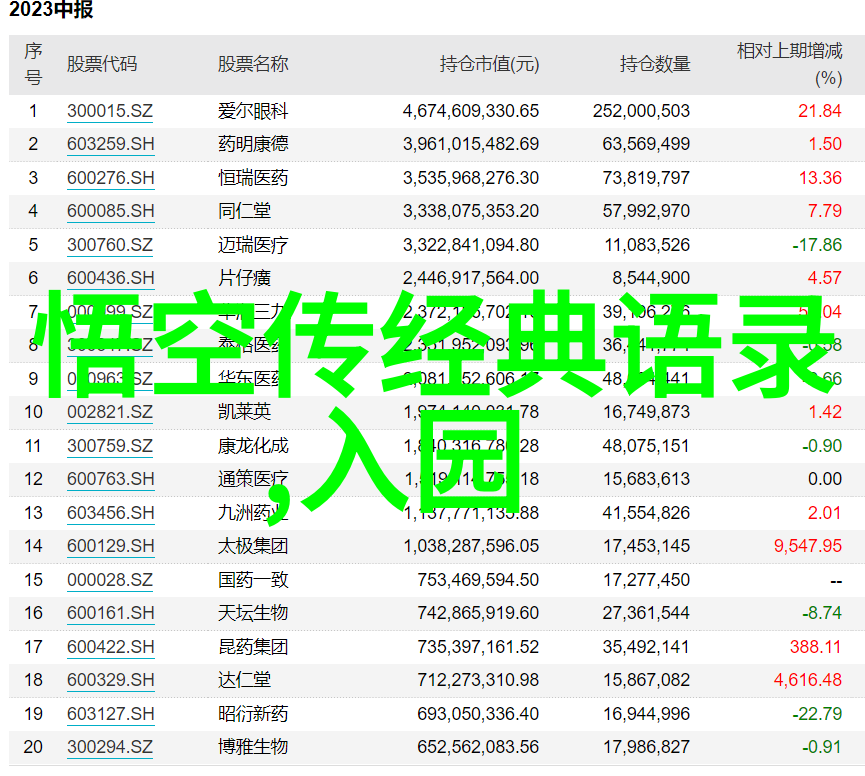Open stock code link 600276.SH
865x776 pixels.
110,178
